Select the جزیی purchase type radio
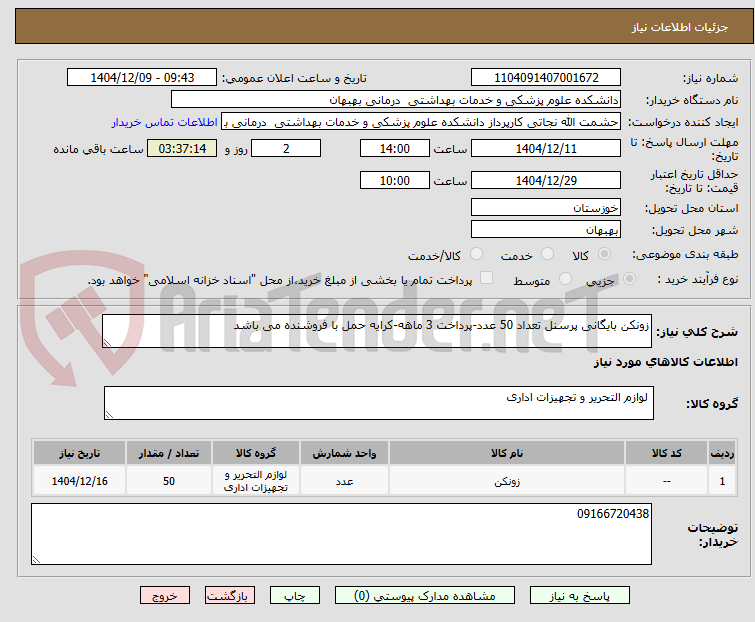Screen dimensions: 755x622 (629, 279)
